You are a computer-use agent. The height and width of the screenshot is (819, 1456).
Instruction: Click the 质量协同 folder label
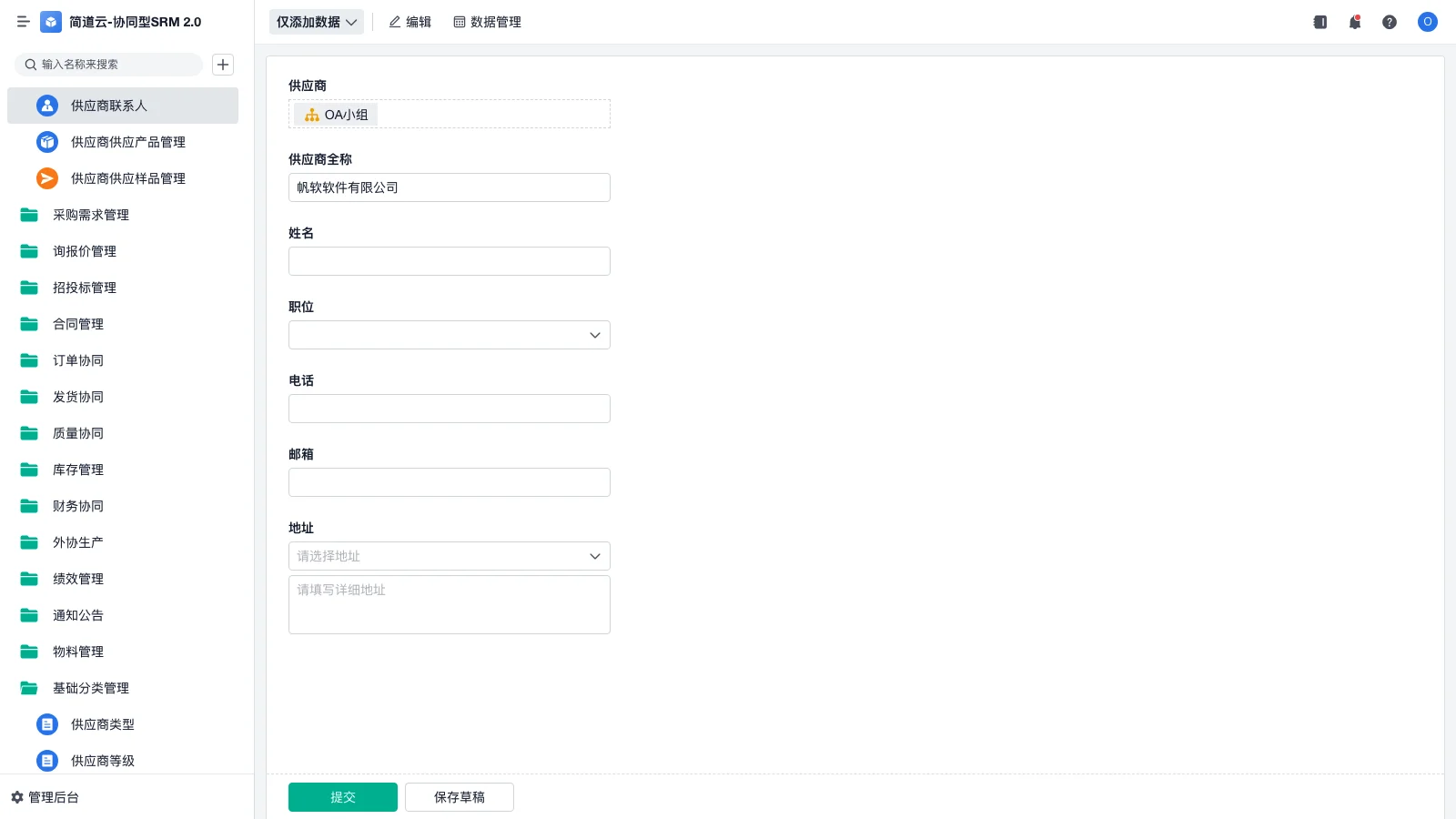[78, 433]
